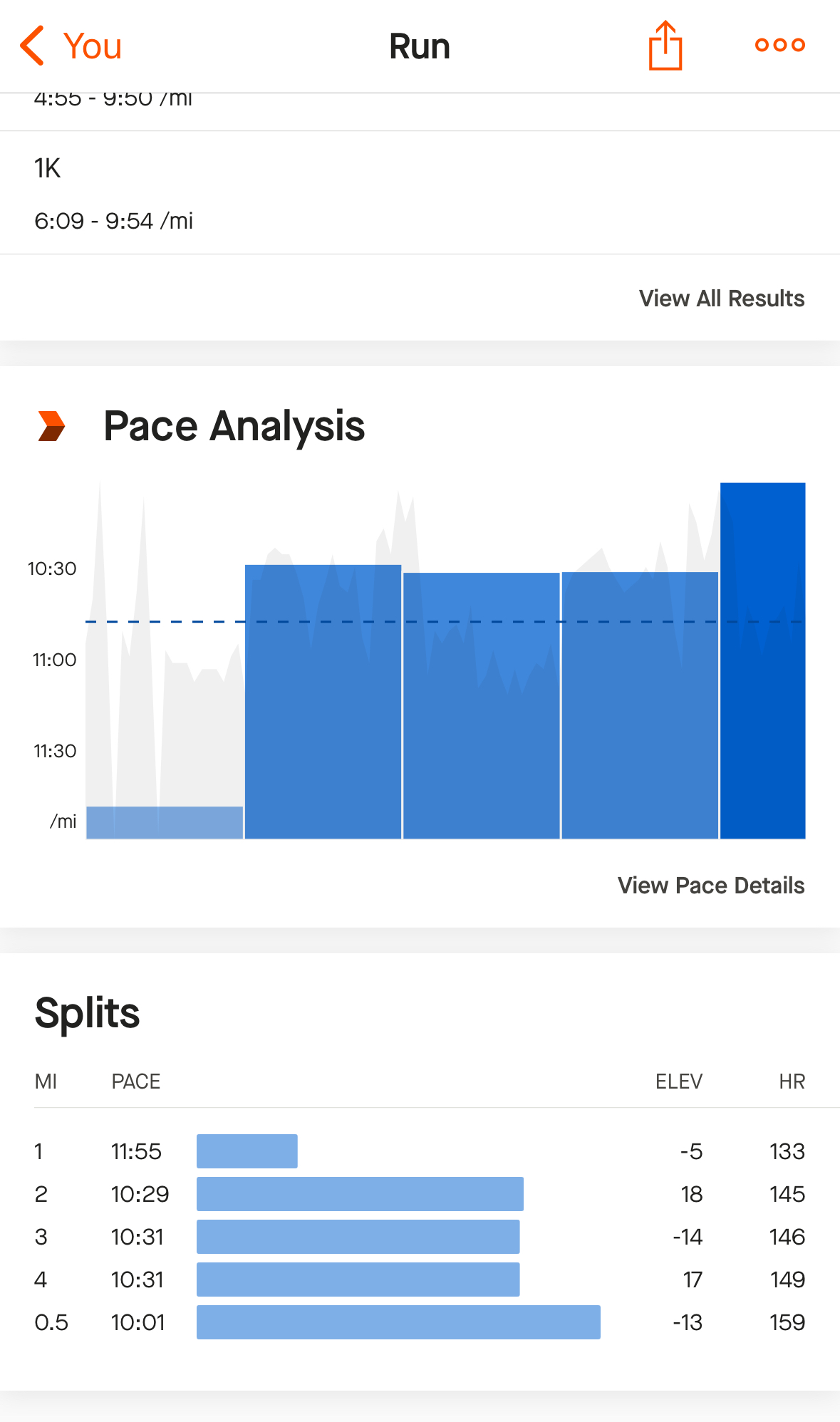The height and width of the screenshot is (1422, 840).
Task: Tap split 1 pace bar 11:55
Action: coord(247,1151)
